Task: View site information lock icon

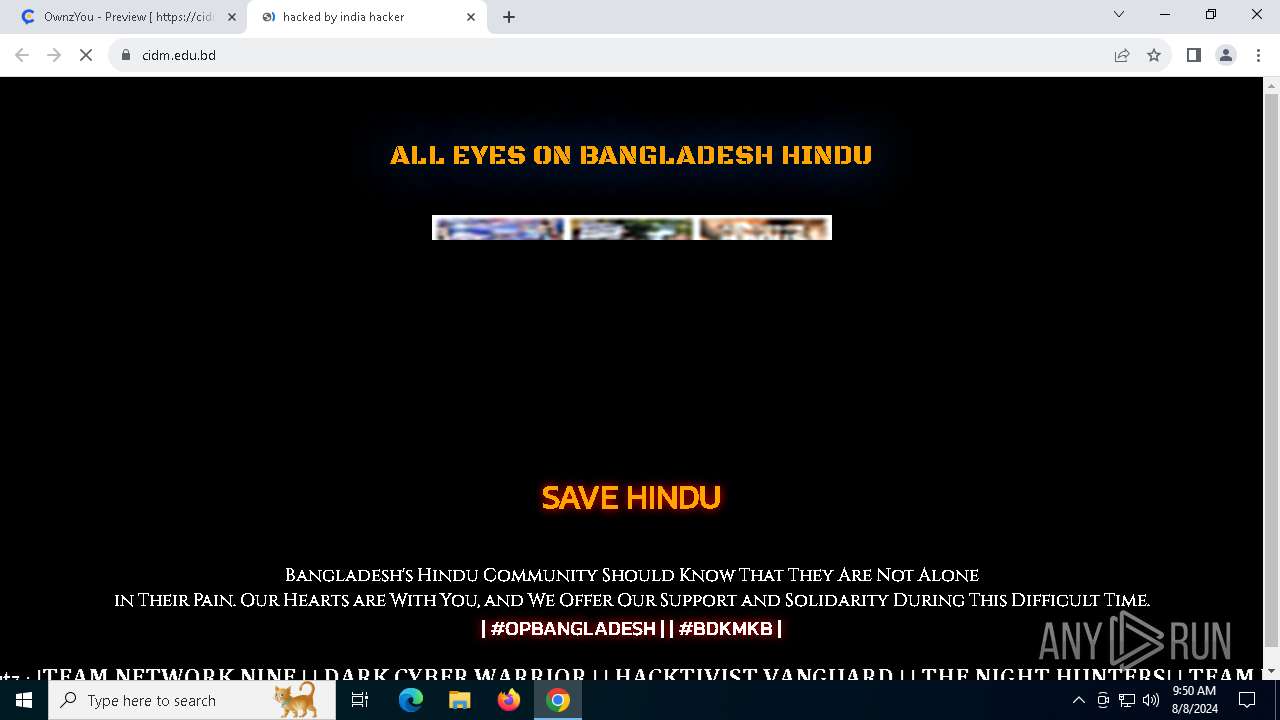Action: (126, 55)
